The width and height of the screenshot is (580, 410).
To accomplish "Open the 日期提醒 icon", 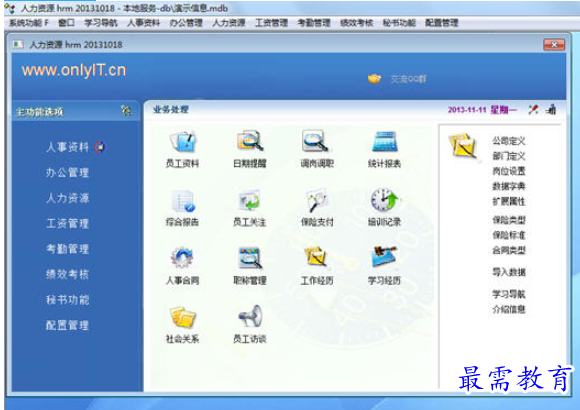I will coord(250,142).
